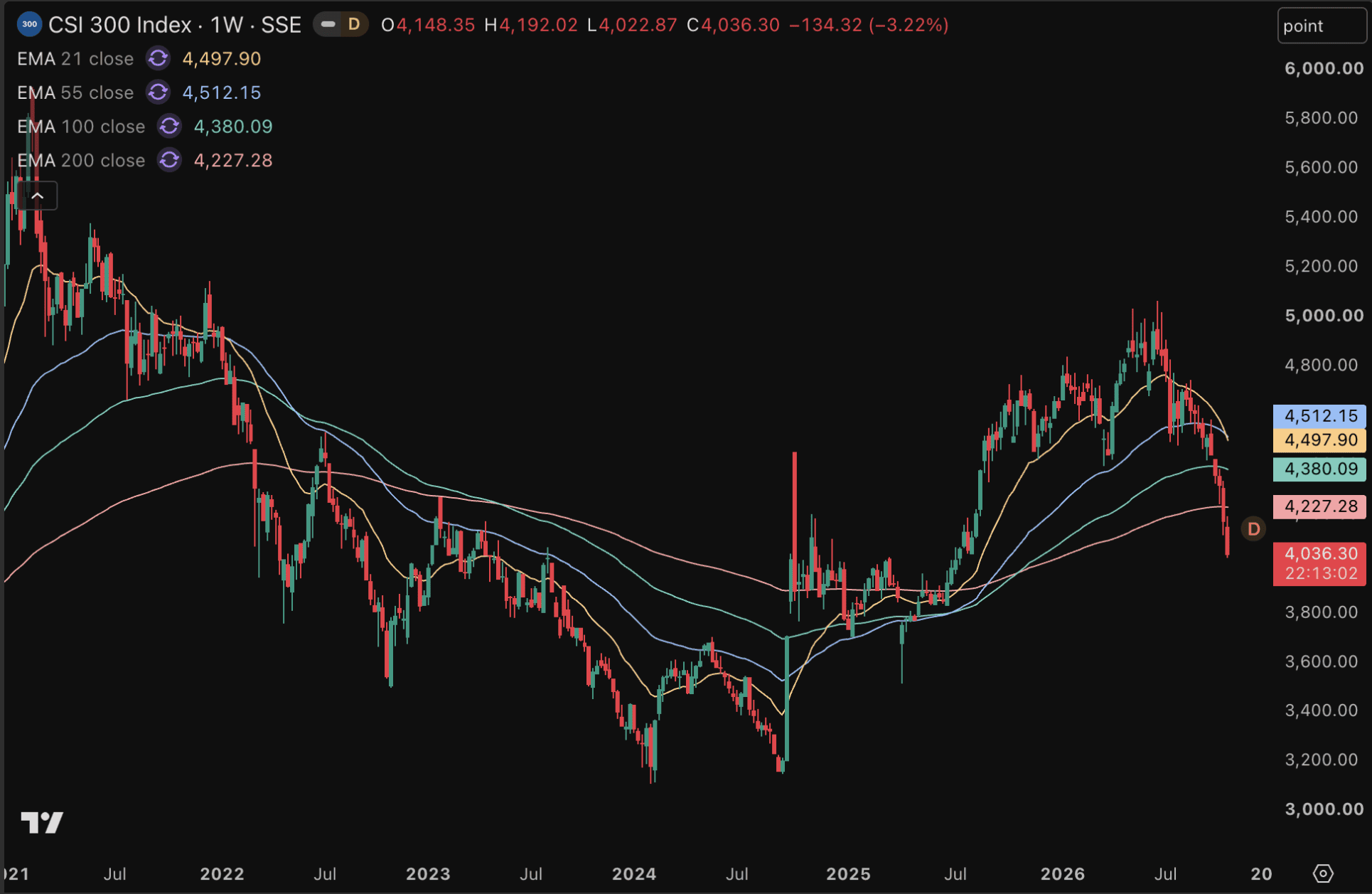The height and width of the screenshot is (894, 1372).
Task: Click the 2022 label on time axis
Action: pos(222,873)
